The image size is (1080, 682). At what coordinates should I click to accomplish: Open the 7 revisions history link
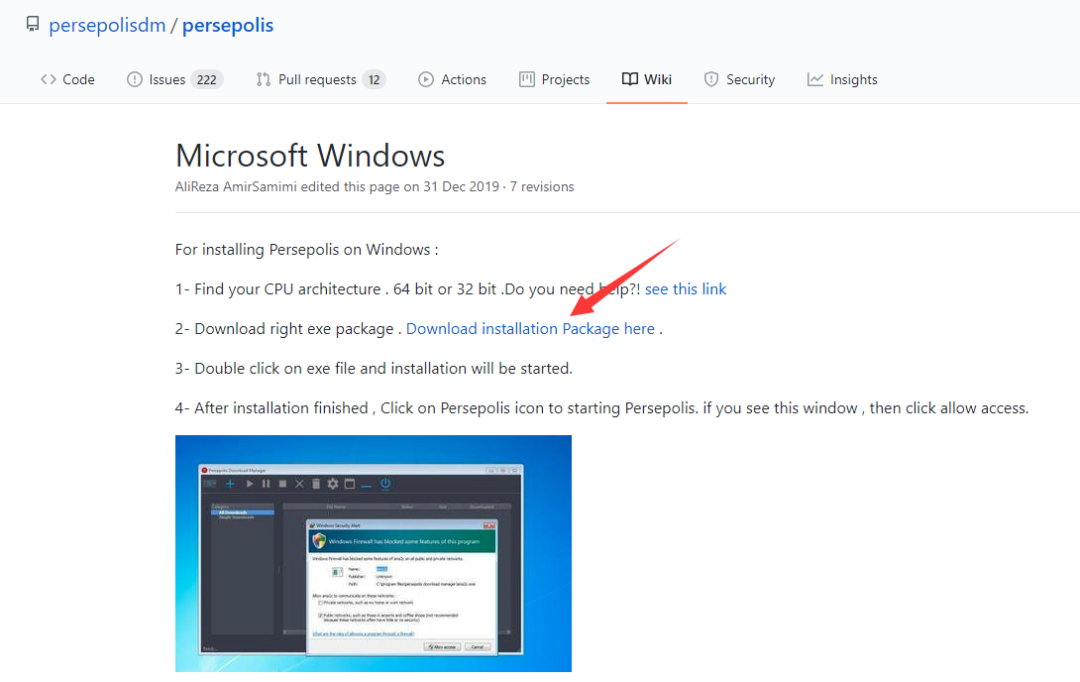(541, 187)
